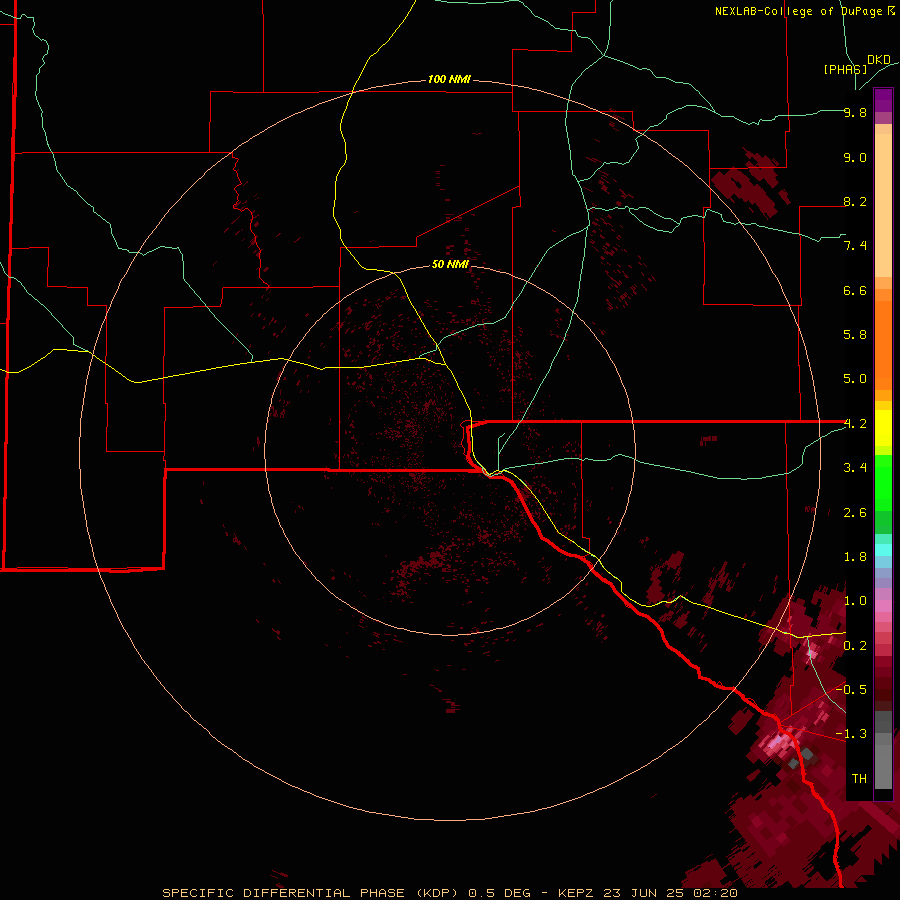Click the 7.4 value on the color scale
900x900 pixels.
pyautogui.click(x=855, y=246)
